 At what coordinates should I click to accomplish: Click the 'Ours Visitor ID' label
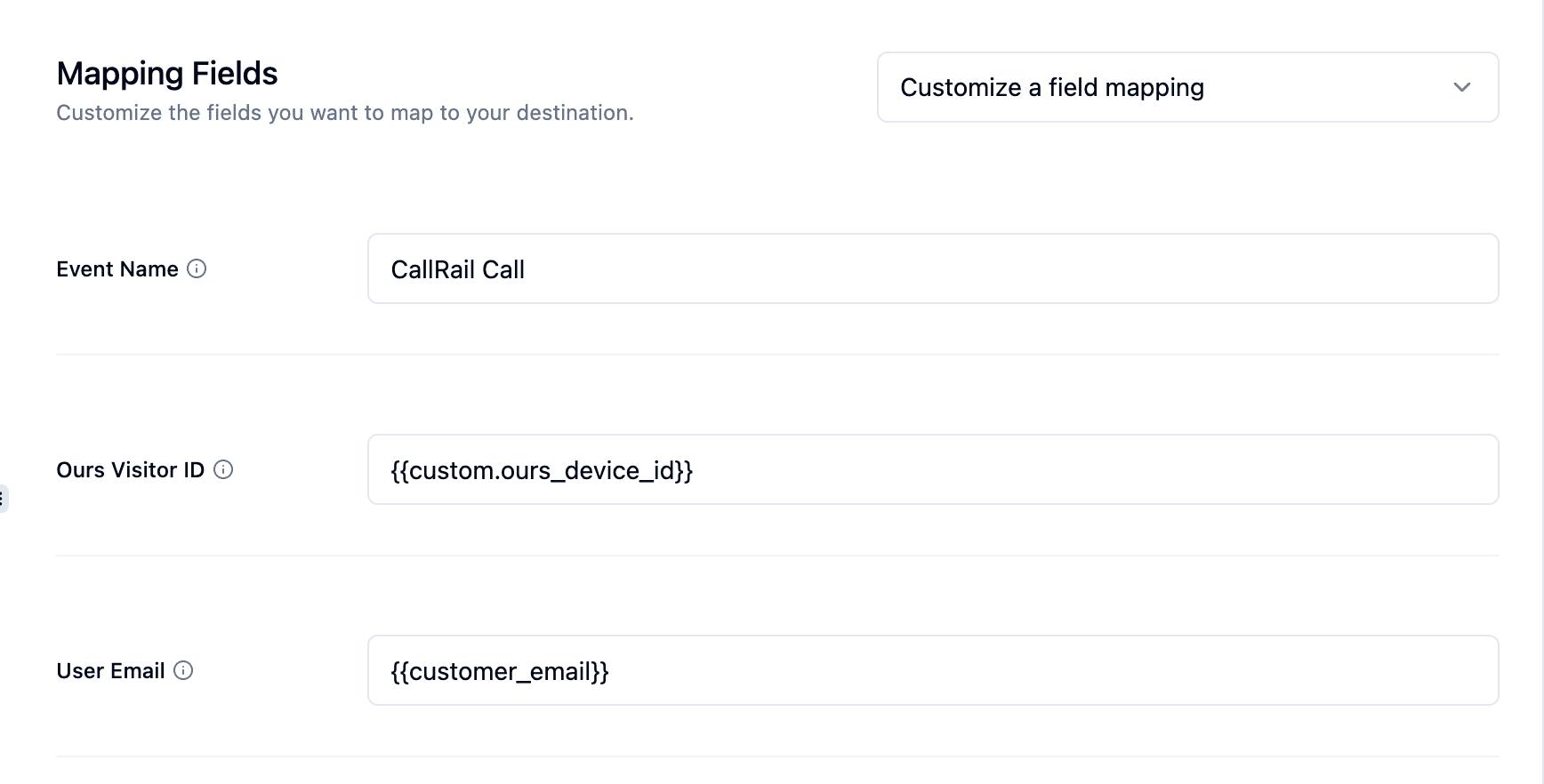point(130,470)
